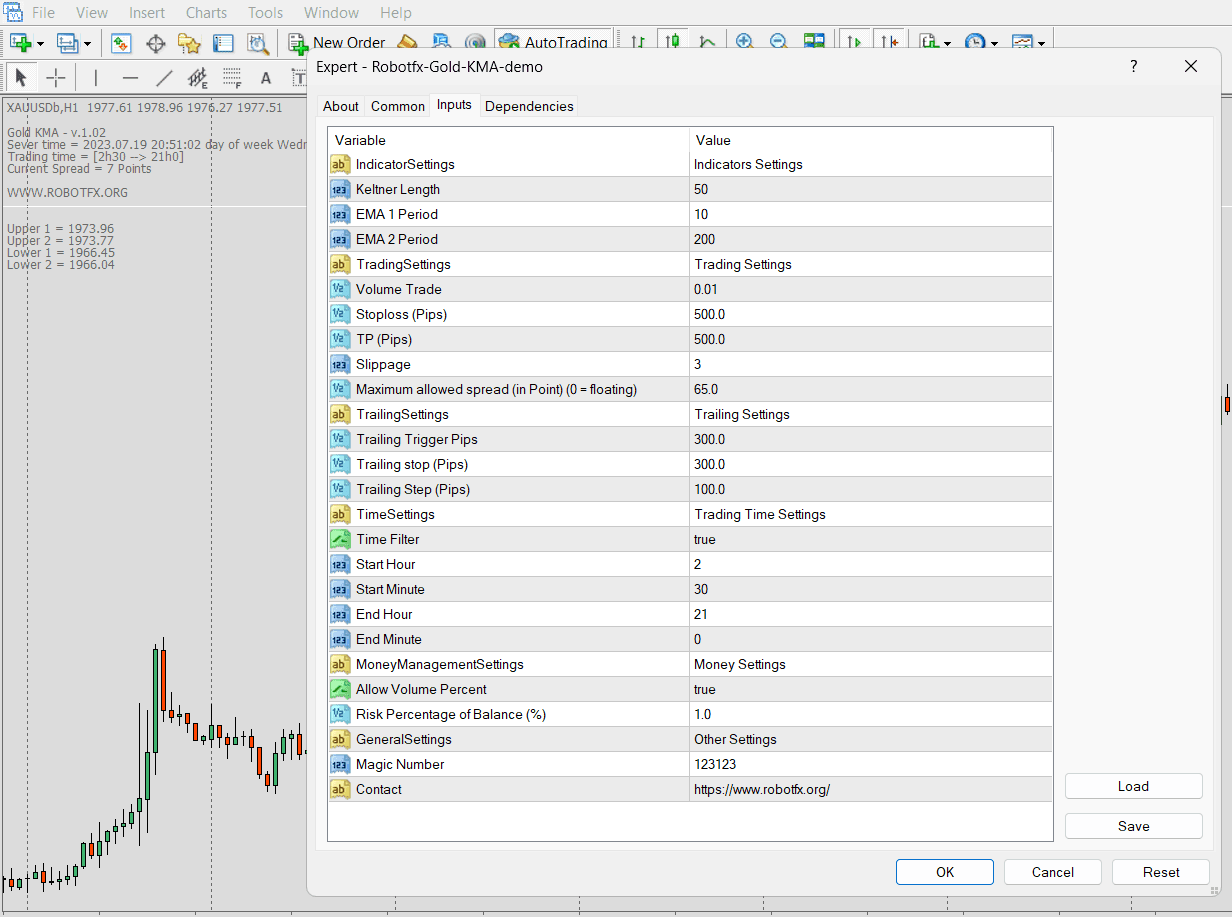Toggle the Navigator star-folder icon

[x=189, y=43]
